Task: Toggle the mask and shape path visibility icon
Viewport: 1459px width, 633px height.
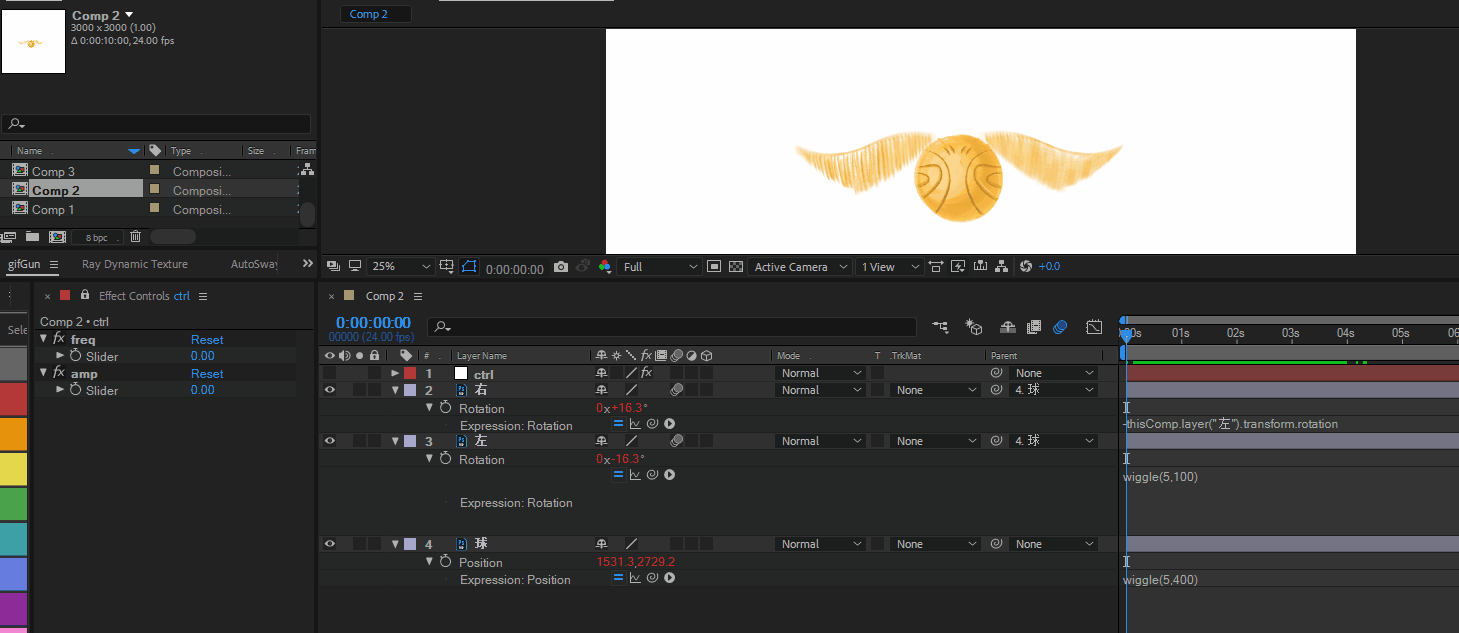Action: click(470, 267)
